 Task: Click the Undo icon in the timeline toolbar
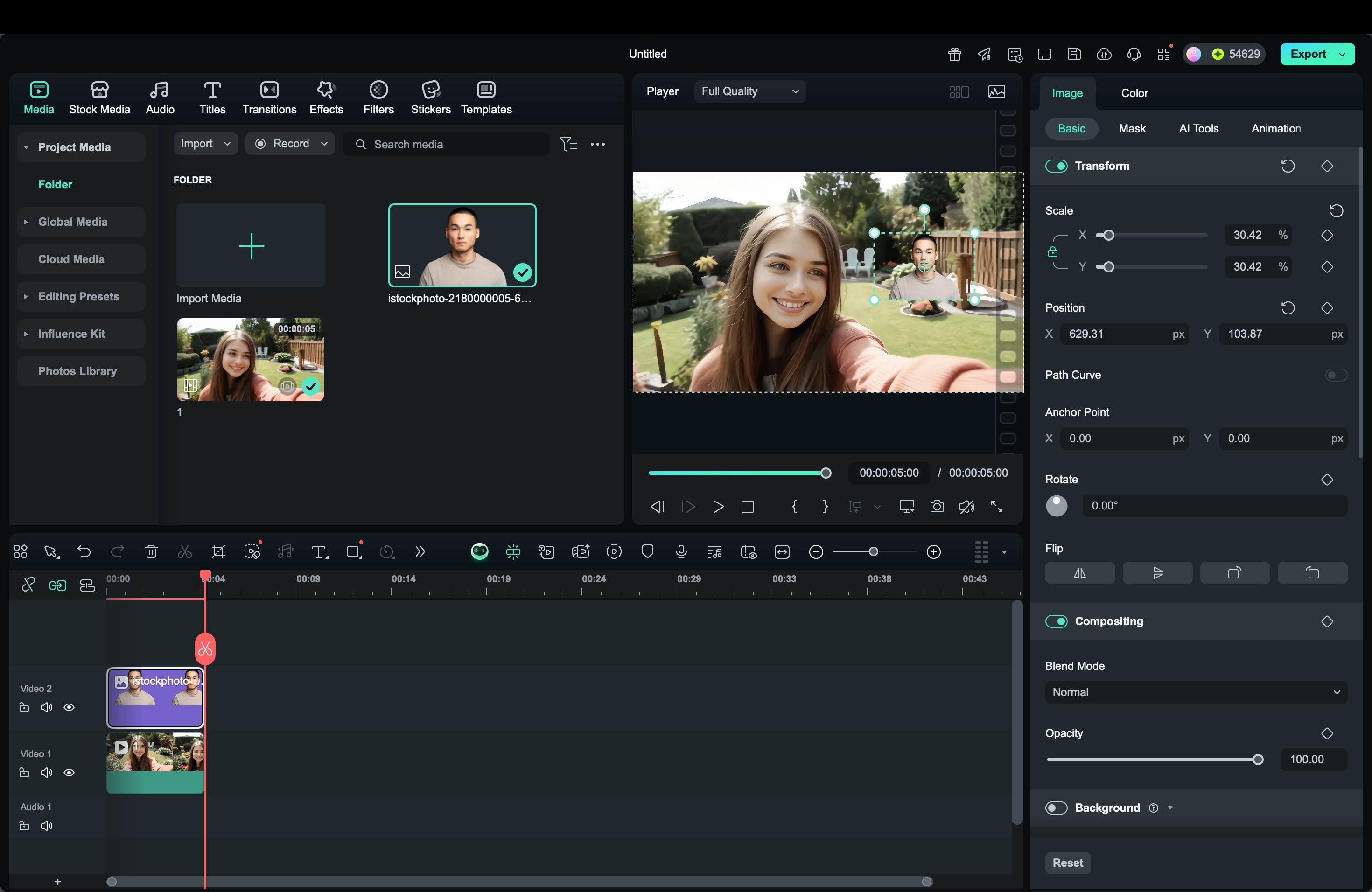click(84, 551)
